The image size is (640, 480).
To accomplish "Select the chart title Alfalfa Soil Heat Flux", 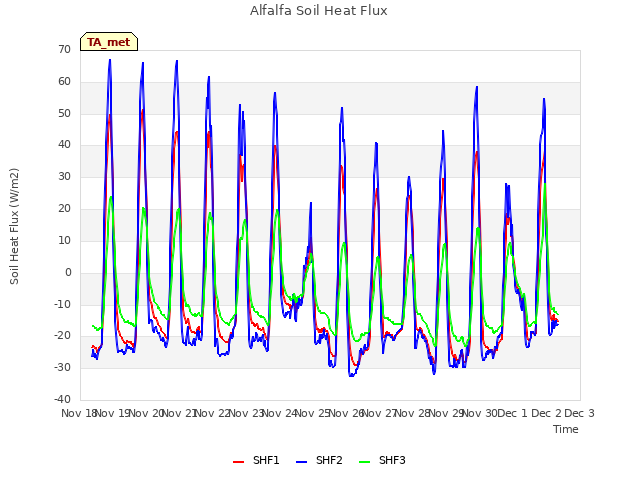I will click(x=319, y=11).
